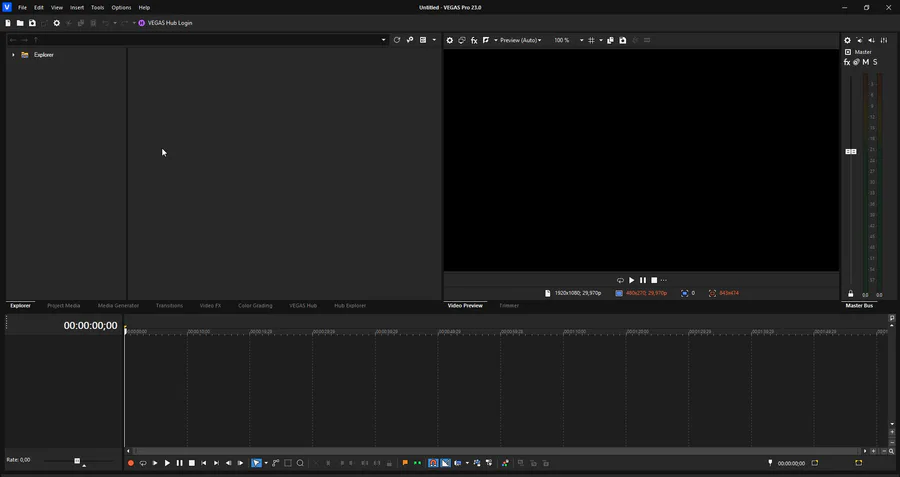Open the 100 % zoom dropdown
The image size is (900, 477).
tap(581, 40)
